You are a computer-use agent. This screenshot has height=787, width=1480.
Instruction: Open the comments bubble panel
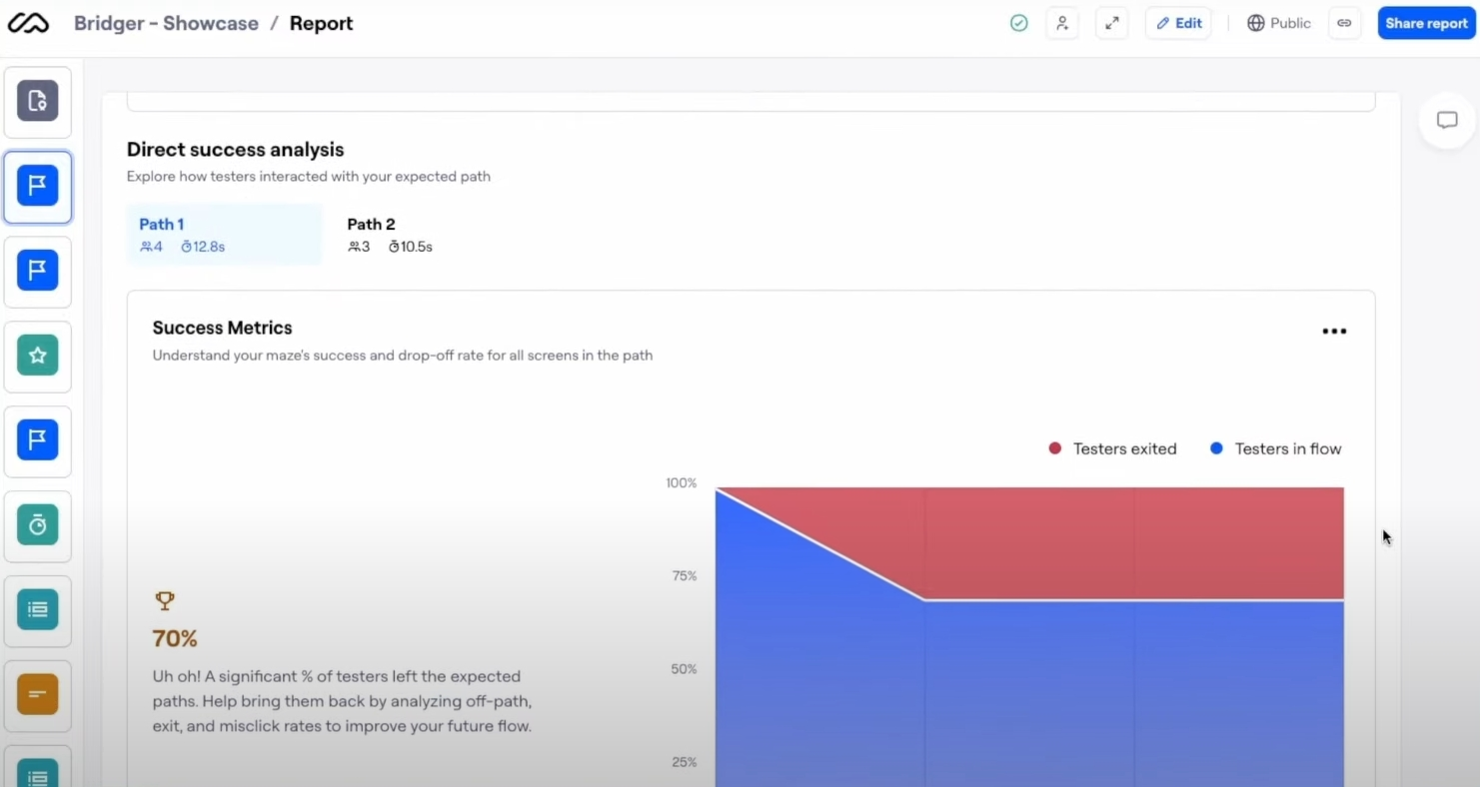(x=1446, y=120)
